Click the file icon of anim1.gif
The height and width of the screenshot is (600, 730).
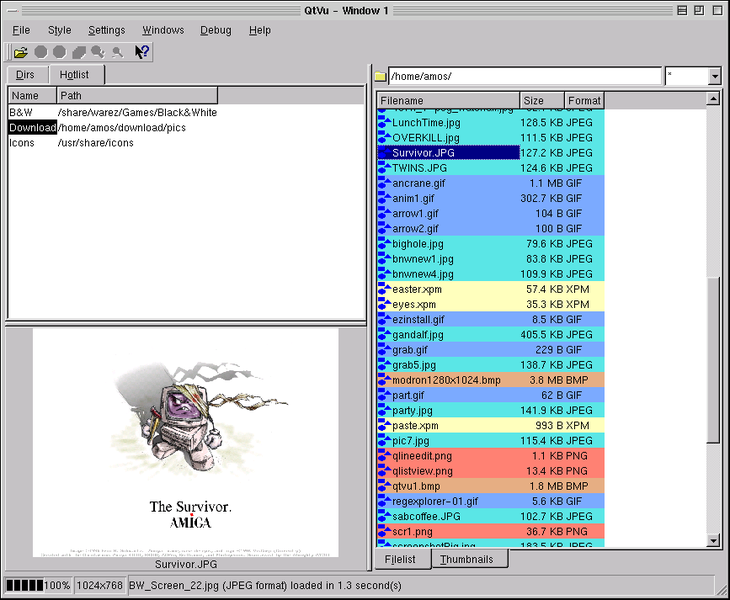[385, 198]
